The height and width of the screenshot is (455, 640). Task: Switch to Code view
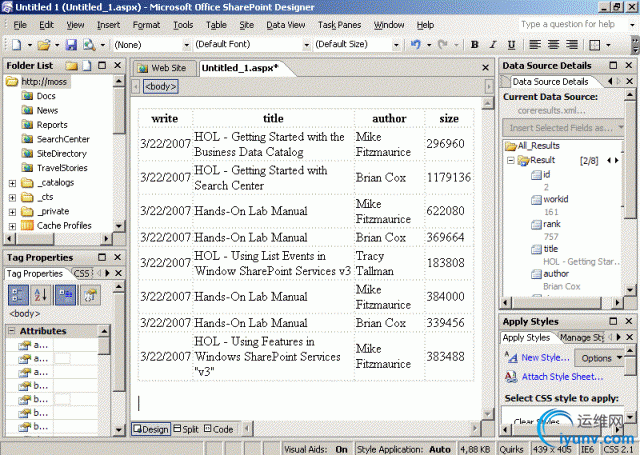[x=218, y=429]
